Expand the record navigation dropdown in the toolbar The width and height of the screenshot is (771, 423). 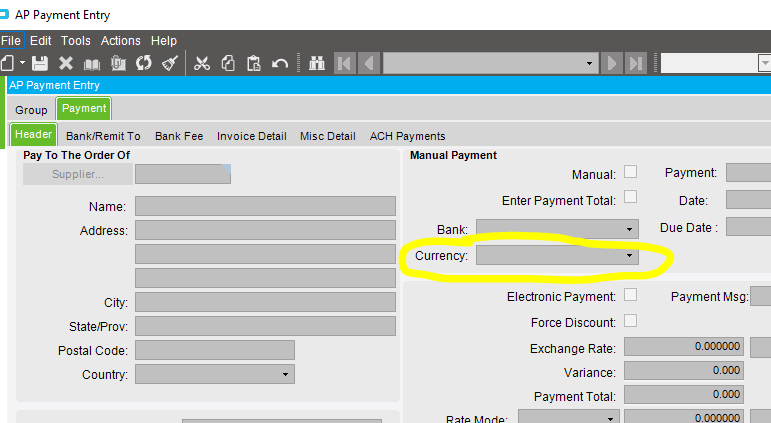pos(589,63)
